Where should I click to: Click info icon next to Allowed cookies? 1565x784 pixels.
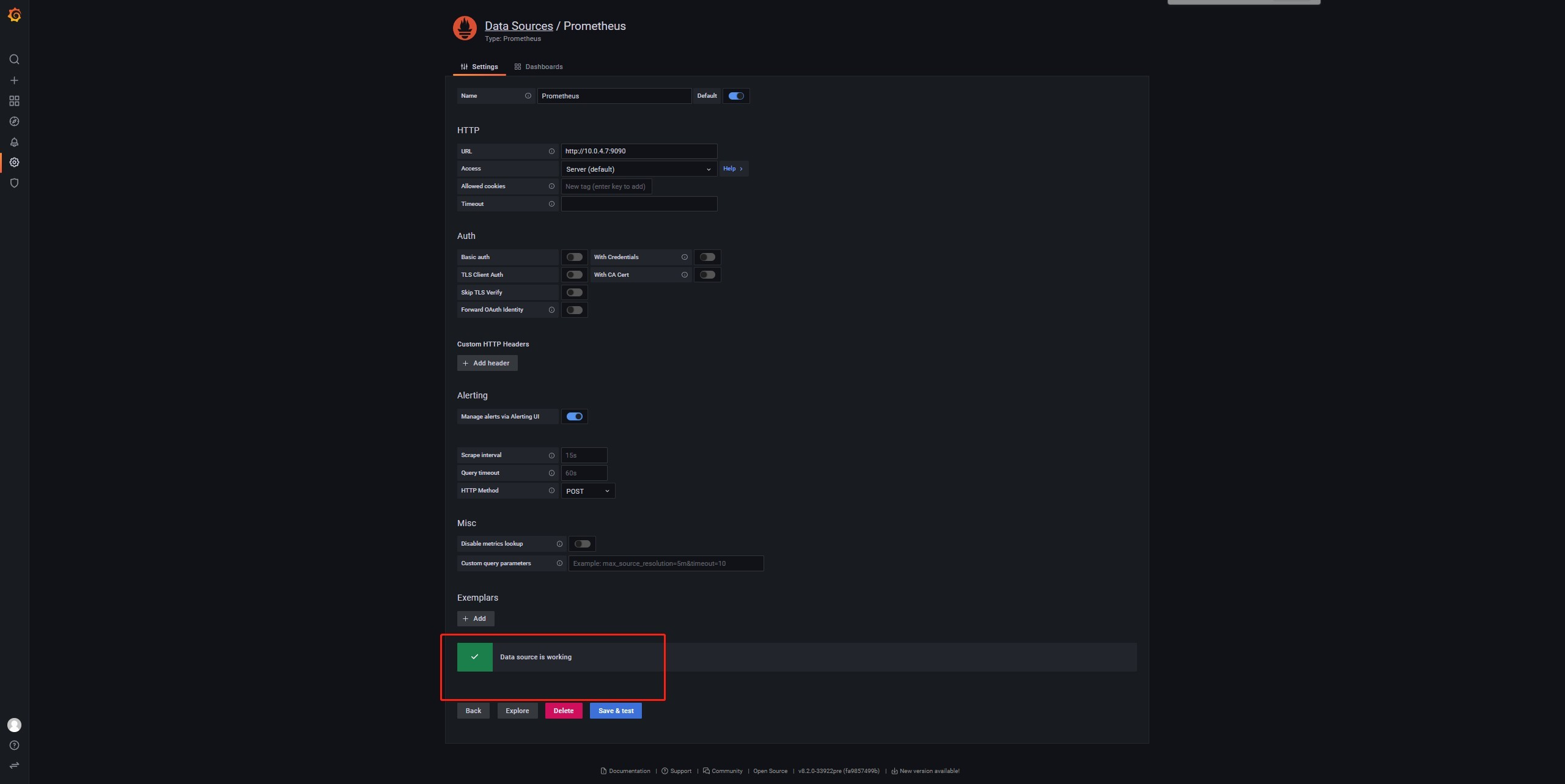(x=551, y=186)
